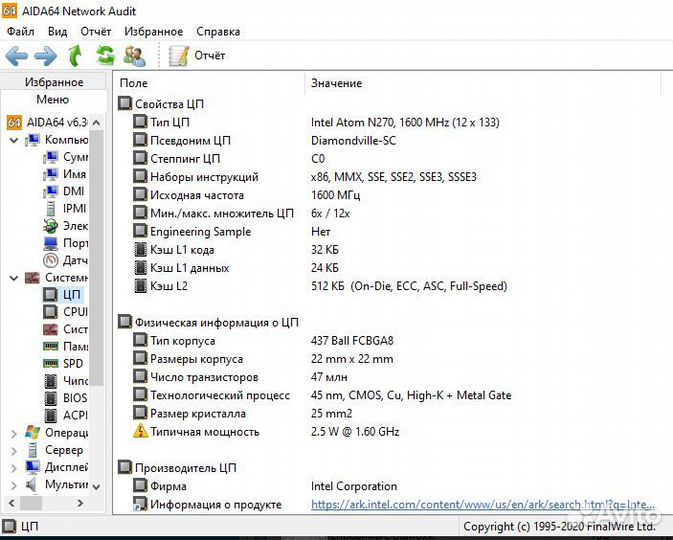Select the AIDA64 v6.3 root tree item
Screen dimensions: 673x540
tap(48, 122)
